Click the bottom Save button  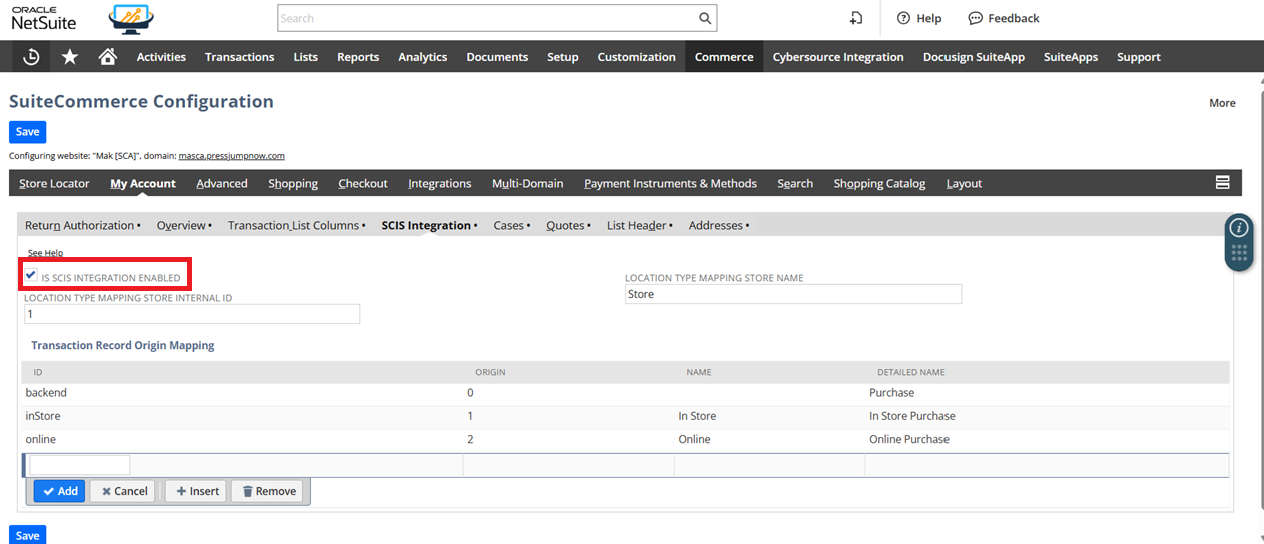[x=28, y=535]
